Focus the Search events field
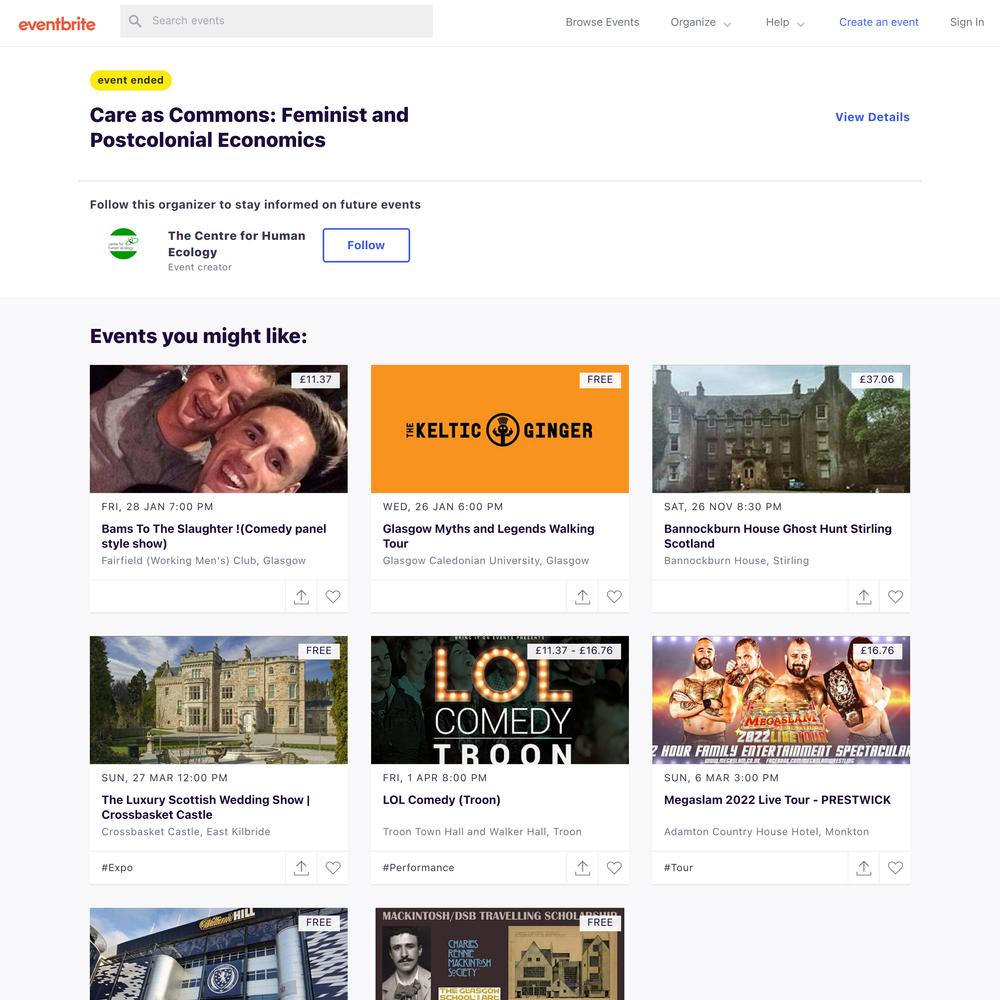 point(276,21)
